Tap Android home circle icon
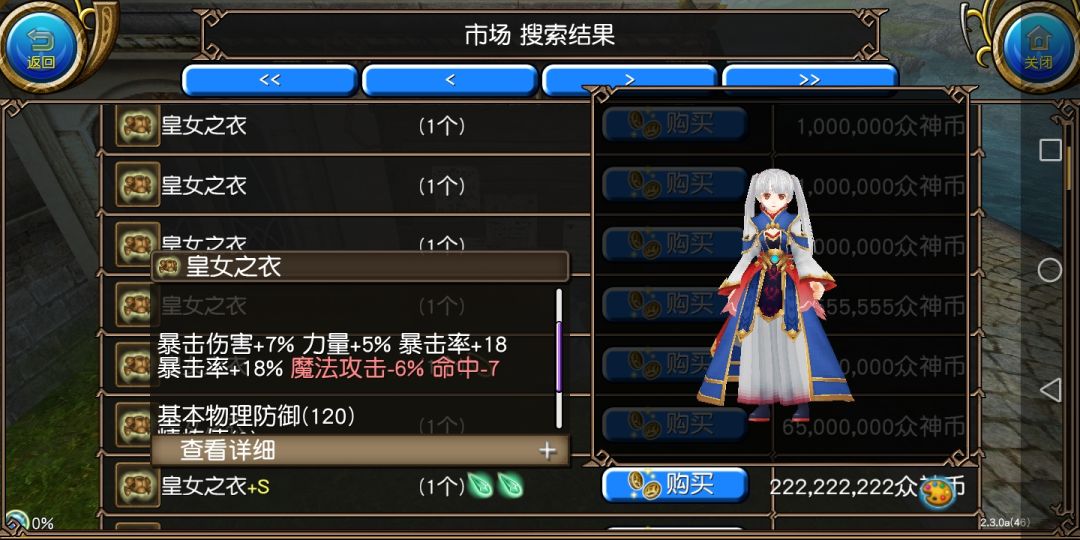1080x540 pixels. coord(1050,270)
